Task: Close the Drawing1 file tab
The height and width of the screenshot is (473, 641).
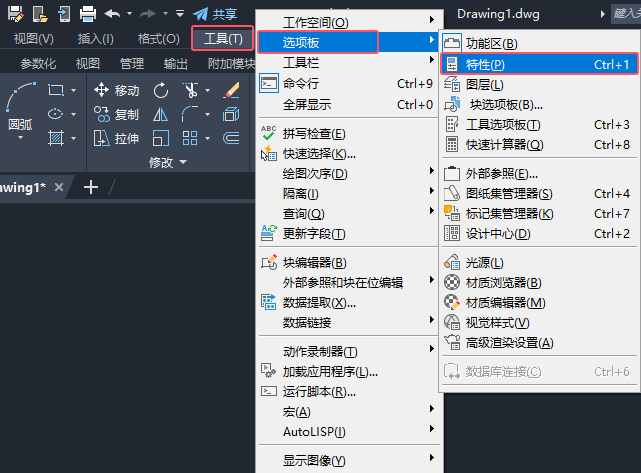Action: tap(59, 187)
